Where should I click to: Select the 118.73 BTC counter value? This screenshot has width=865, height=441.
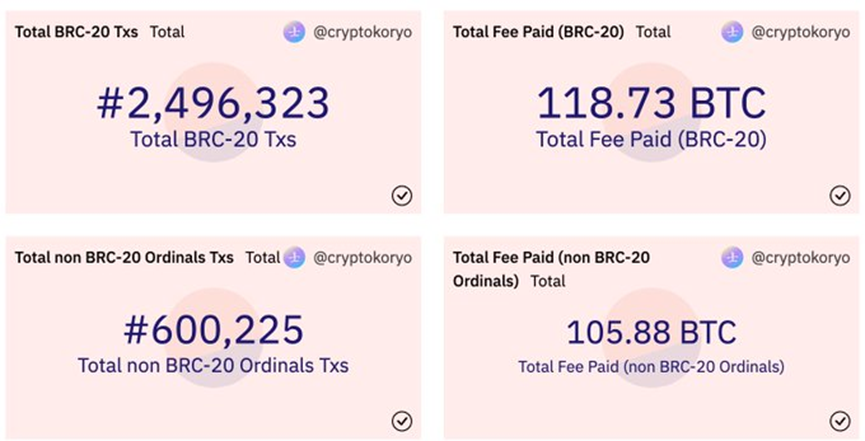651,104
